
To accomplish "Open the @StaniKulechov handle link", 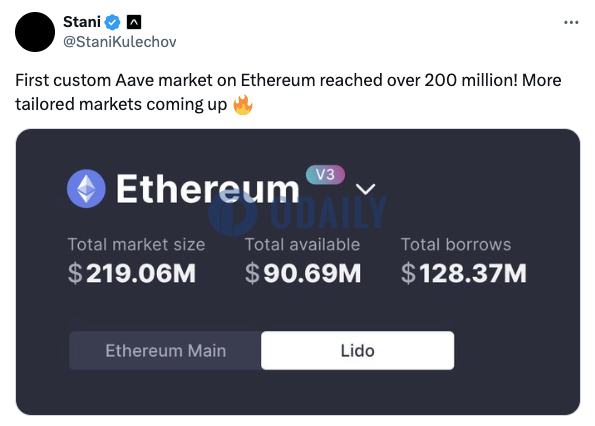I will [120, 42].
